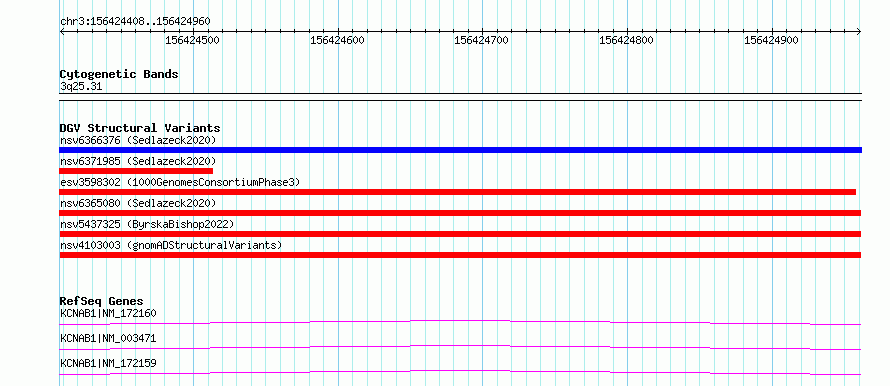This screenshot has height=386, width=890.
Task: Click the Cytogenetic Bands track title
Action: [x=119, y=74]
